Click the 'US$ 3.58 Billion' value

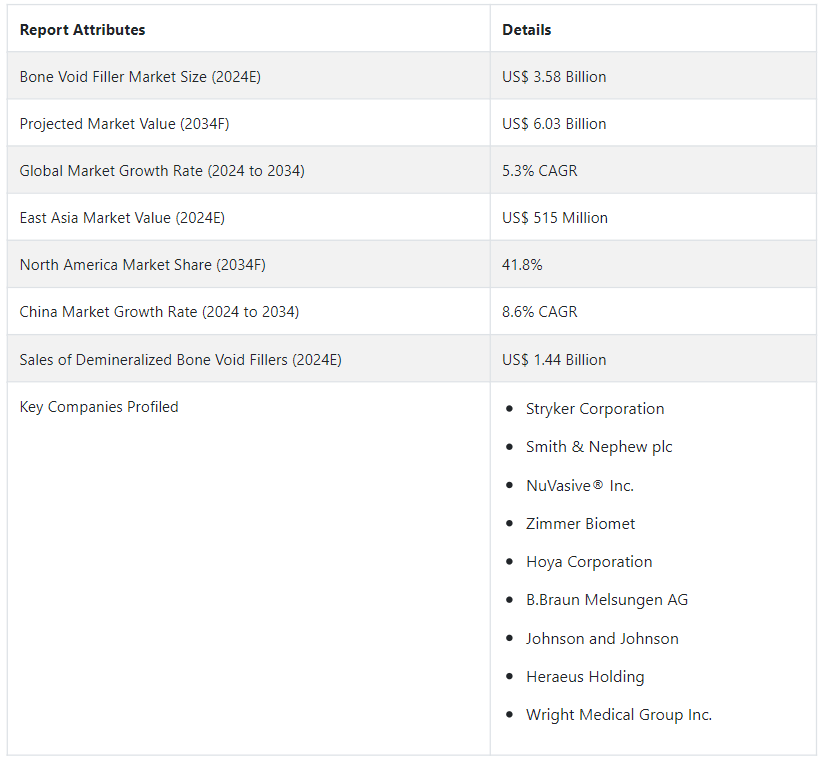[554, 77]
